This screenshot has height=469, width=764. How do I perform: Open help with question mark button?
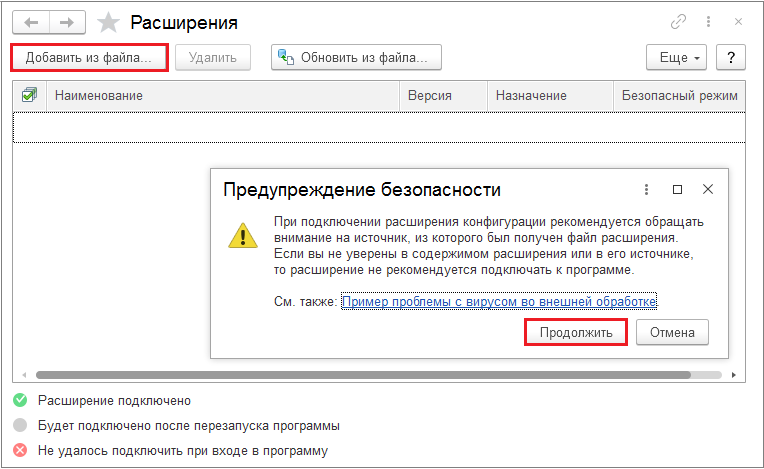pyautogui.click(x=732, y=57)
